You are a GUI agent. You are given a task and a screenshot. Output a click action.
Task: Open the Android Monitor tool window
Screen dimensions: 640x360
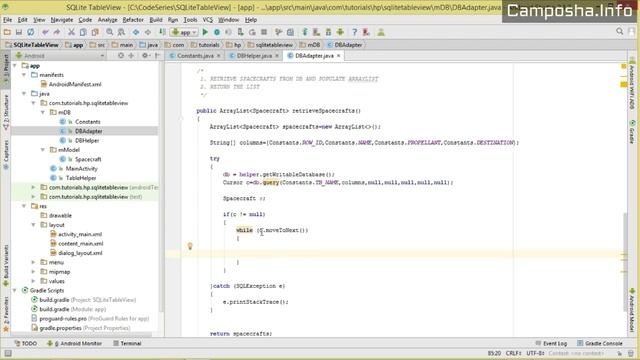[x=74, y=344]
